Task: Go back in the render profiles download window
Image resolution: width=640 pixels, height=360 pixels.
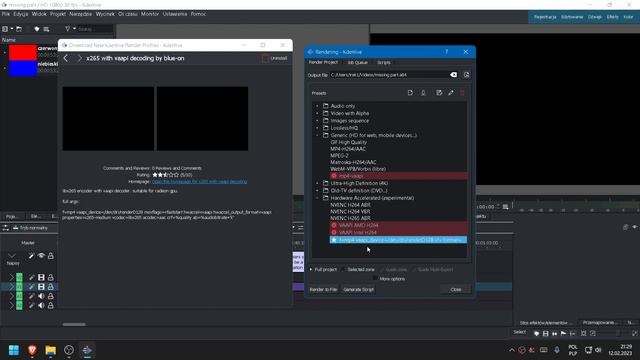Action: (x=66, y=58)
